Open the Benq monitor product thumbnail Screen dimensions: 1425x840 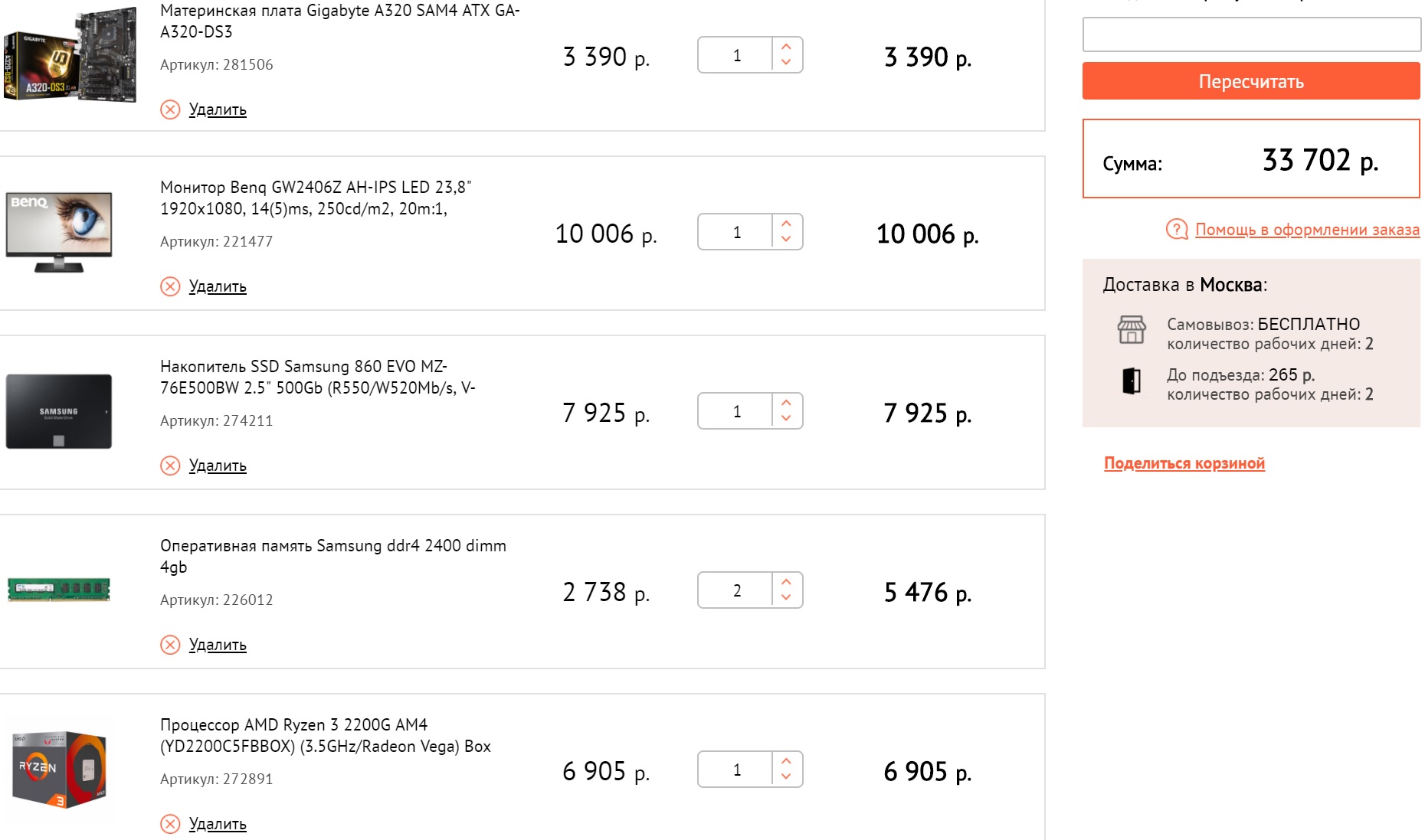[59, 232]
